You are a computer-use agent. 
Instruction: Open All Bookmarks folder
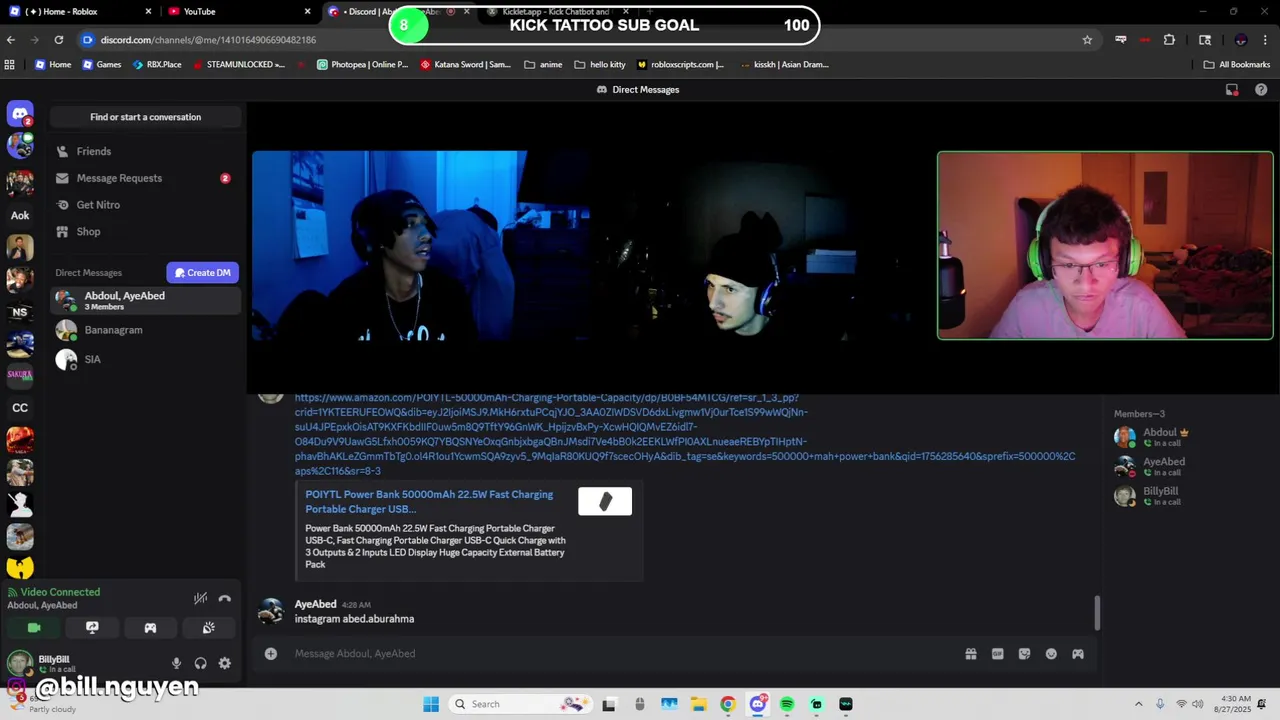tap(1237, 65)
